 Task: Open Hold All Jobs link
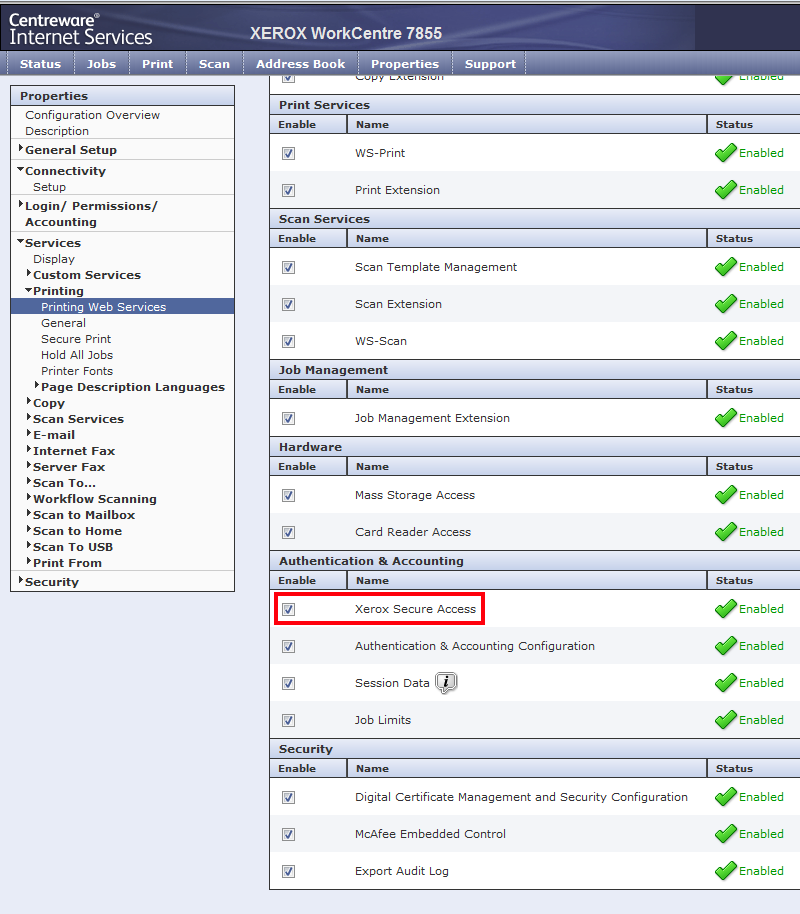(x=77, y=355)
